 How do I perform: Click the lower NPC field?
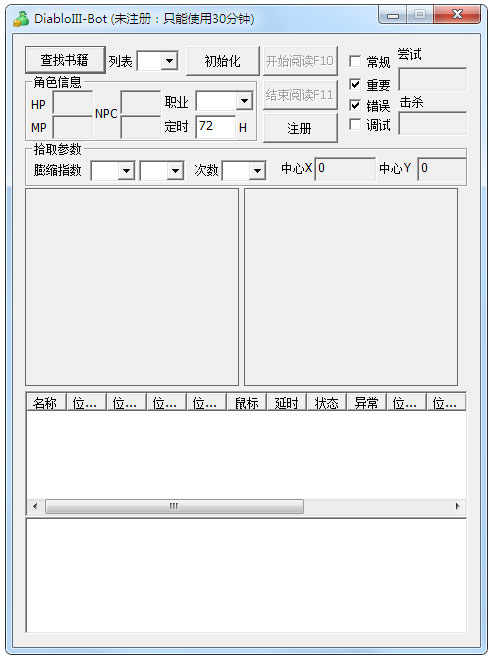(x=140, y=127)
